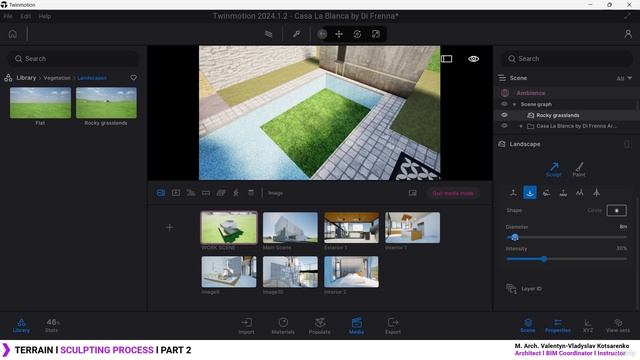Screen dimensions: 640x360
Task: Toggle the Properties panel button
Action: click(x=558, y=326)
